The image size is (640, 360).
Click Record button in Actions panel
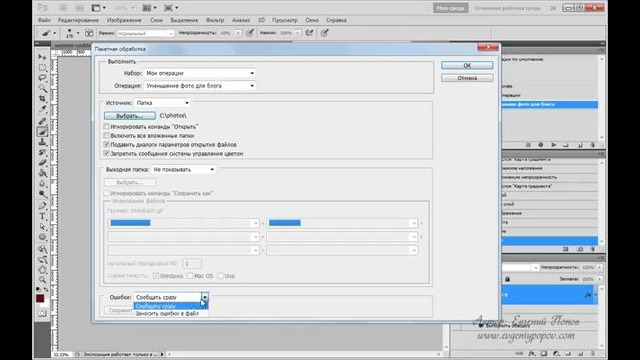tap(540, 145)
